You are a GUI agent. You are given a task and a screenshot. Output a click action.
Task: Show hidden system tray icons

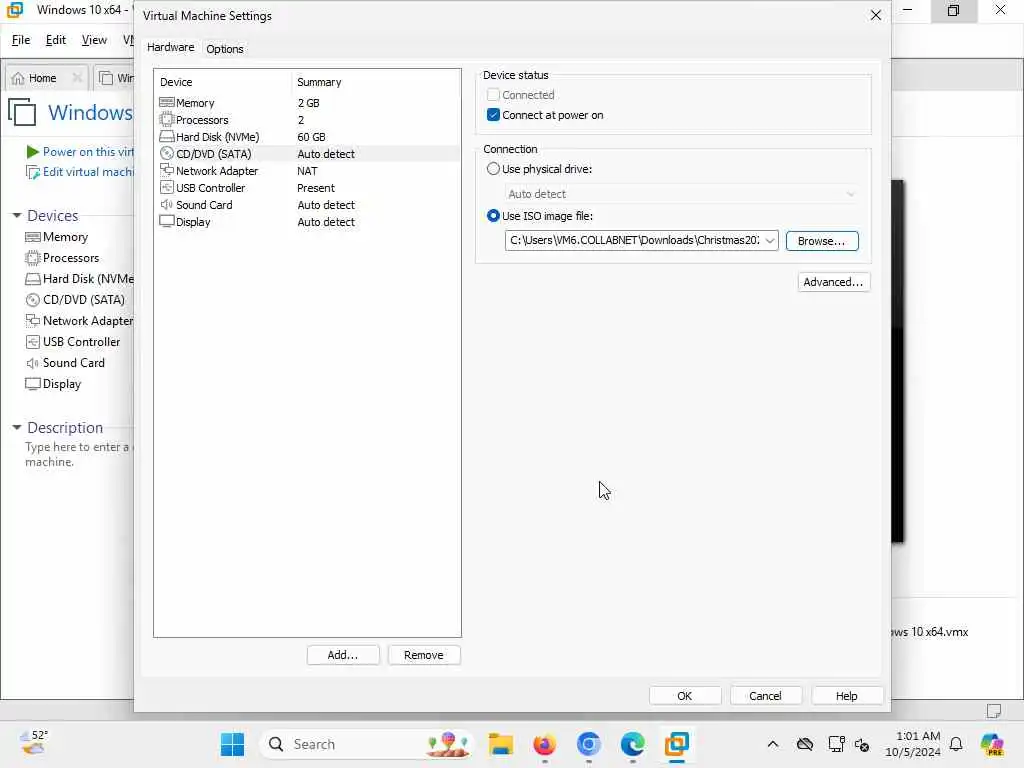coord(773,744)
